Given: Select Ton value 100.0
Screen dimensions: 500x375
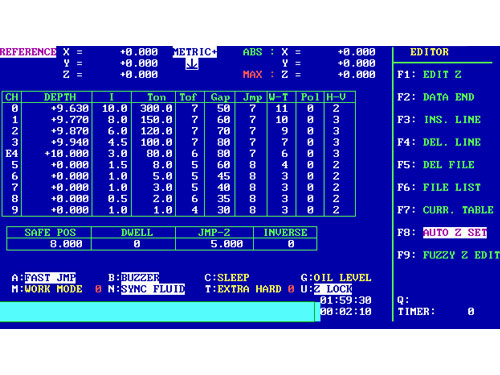Looking at the screenshot, I should pos(156,142).
